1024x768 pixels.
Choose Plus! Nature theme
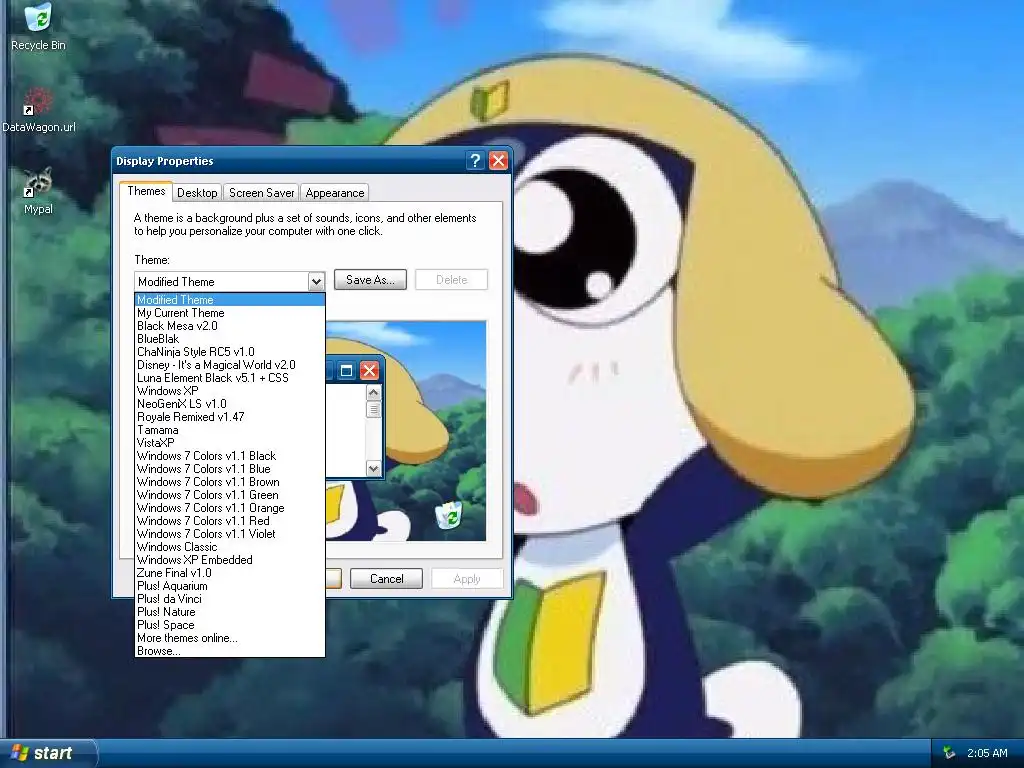click(229, 612)
